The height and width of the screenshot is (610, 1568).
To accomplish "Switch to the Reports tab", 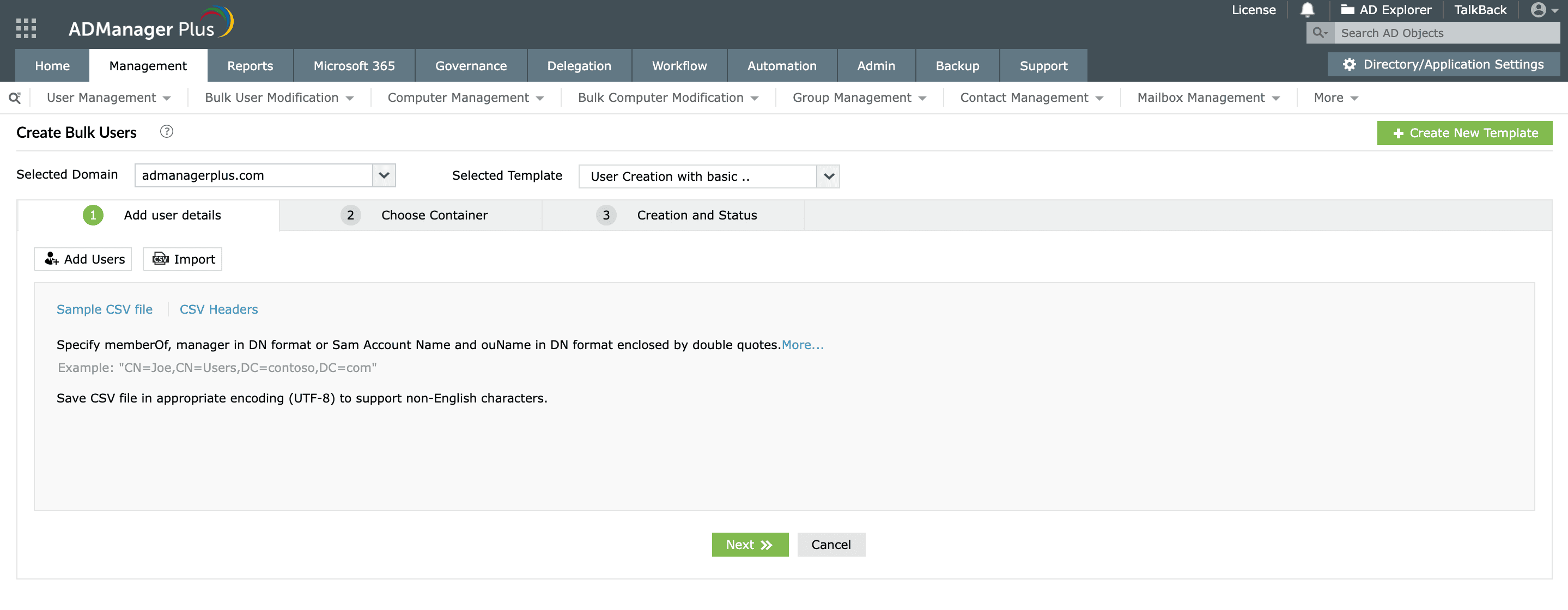I will coord(250,66).
